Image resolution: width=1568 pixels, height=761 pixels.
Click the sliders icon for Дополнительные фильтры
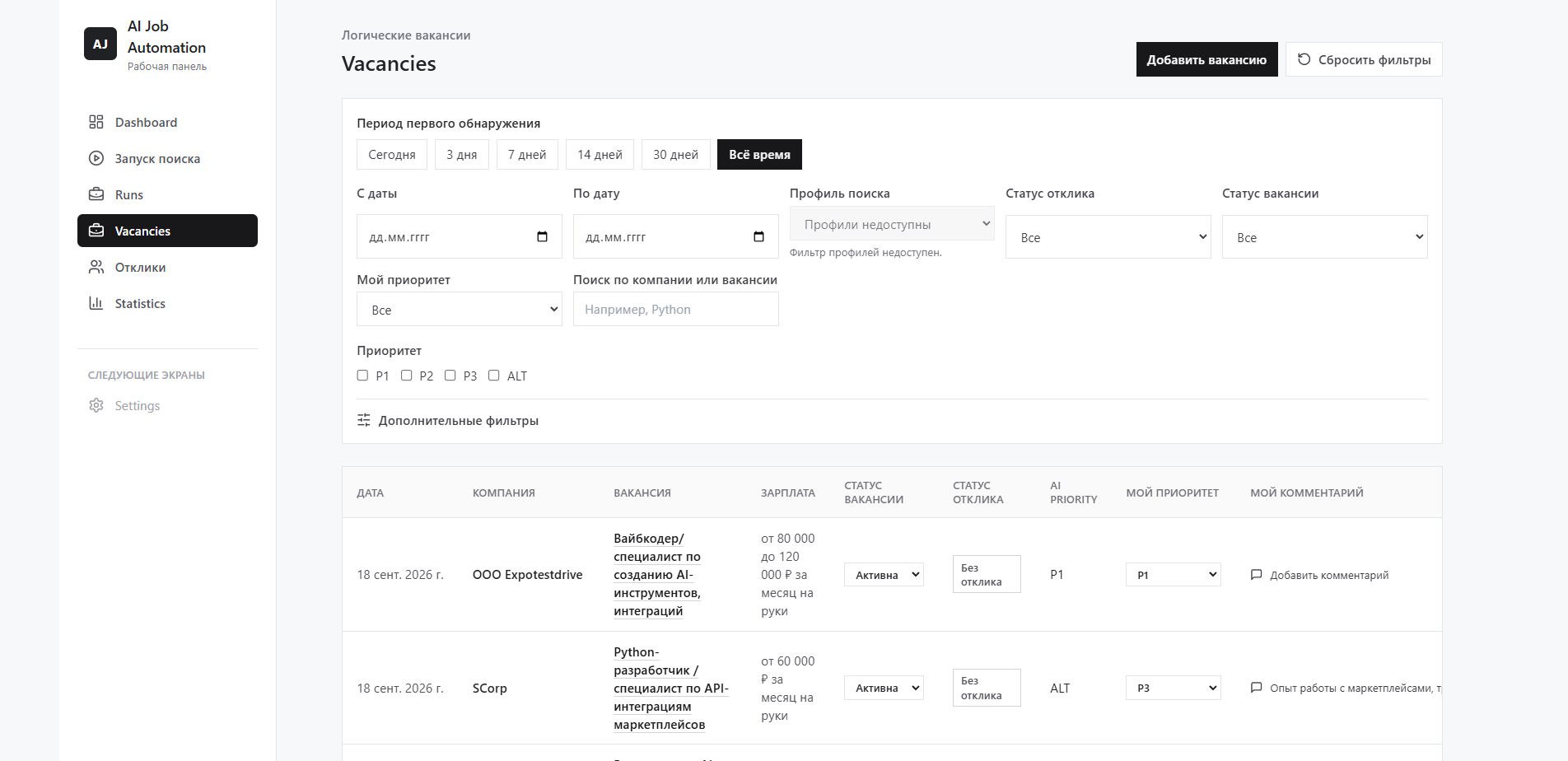[x=364, y=420]
